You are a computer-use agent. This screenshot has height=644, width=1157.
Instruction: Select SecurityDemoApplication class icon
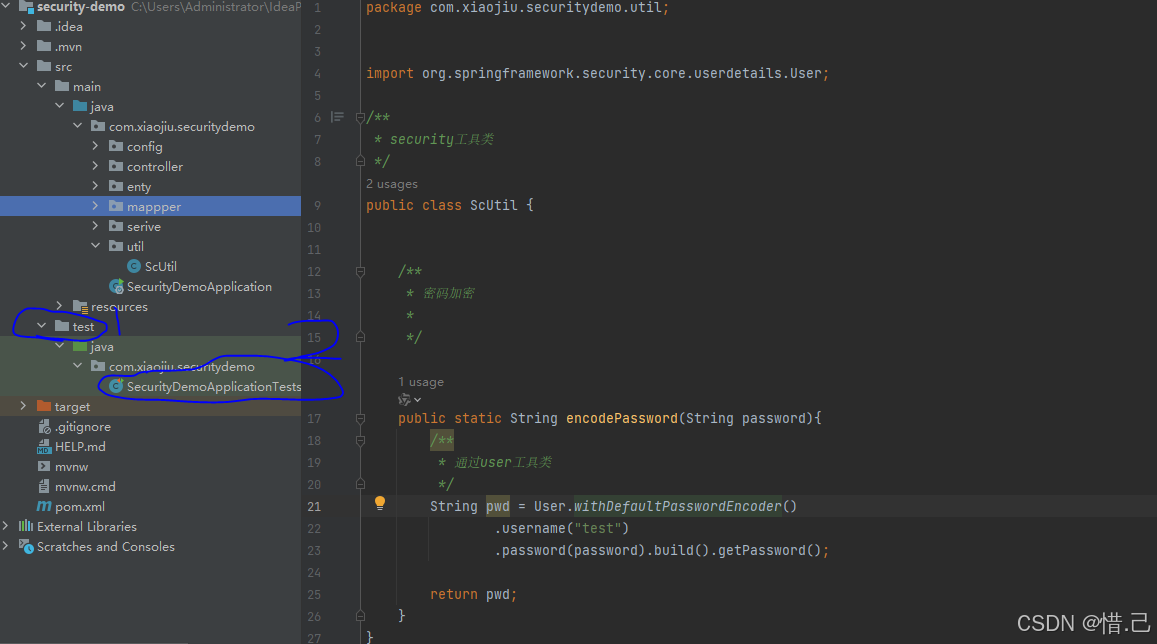[116, 286]
